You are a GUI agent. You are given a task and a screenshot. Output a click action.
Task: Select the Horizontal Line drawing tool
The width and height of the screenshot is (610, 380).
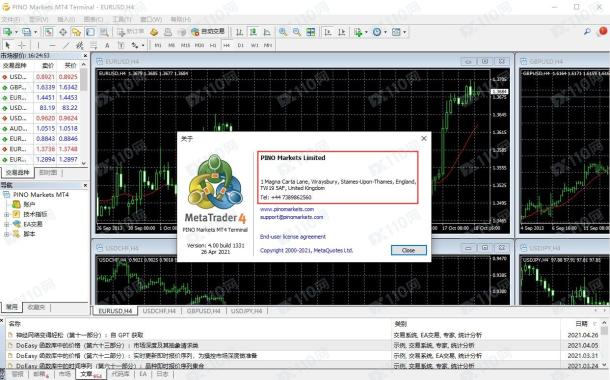[52, 46]
